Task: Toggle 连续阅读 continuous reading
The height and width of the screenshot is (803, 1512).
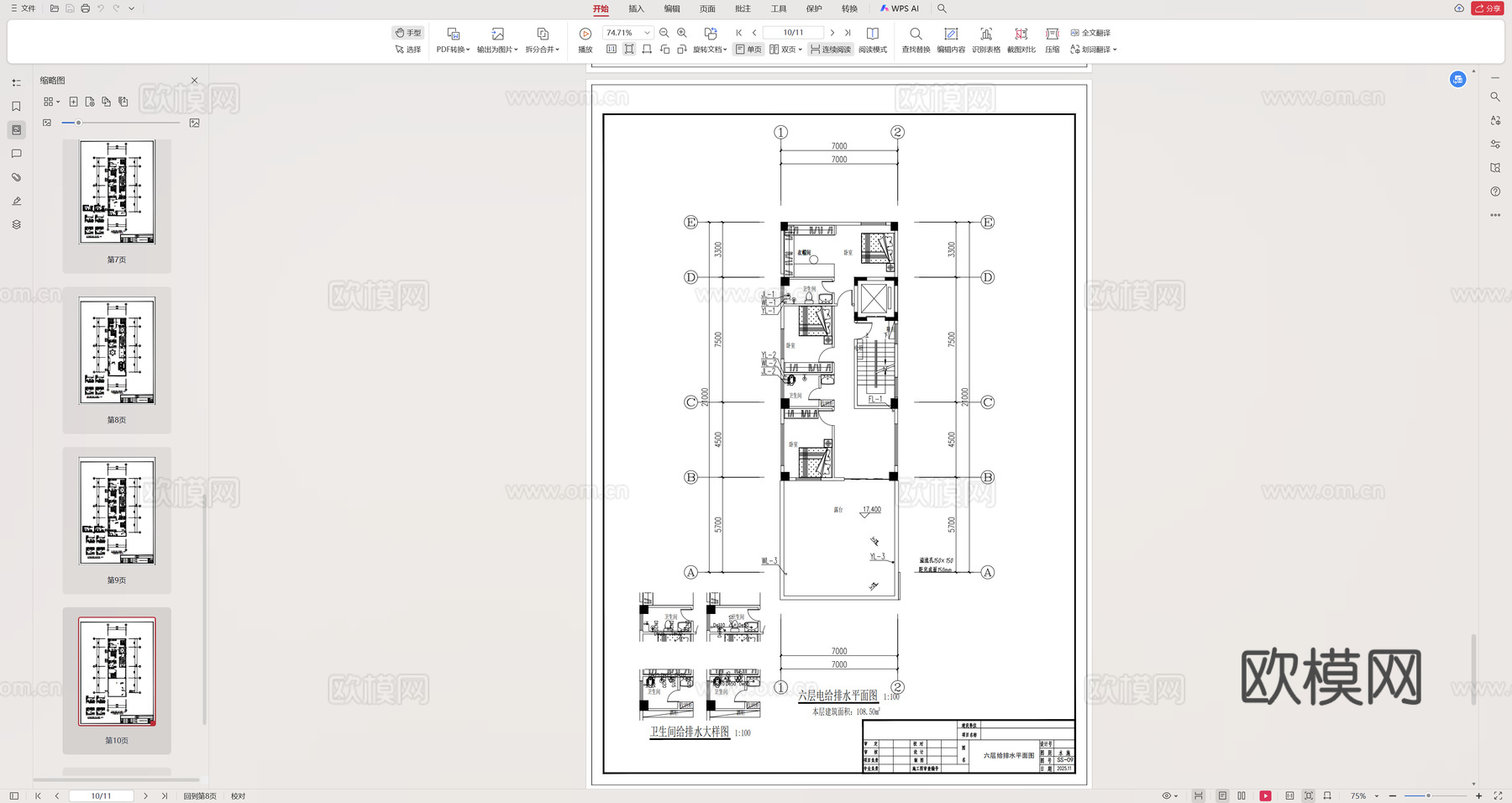Action: click(x=831, y=50)
